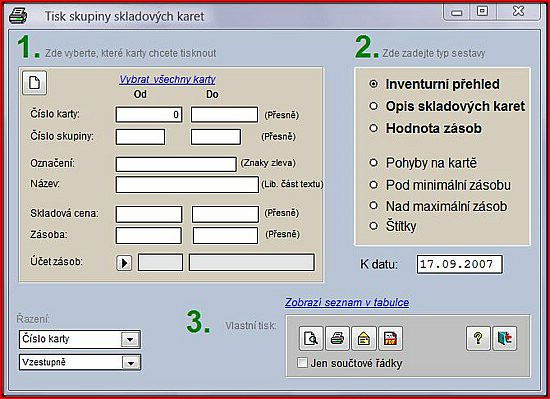Image resolution: width=550 pixels, height=399 pixels.
Task: Open the Číslo karty sorting dropdown
Action: [x=130, y=339]
